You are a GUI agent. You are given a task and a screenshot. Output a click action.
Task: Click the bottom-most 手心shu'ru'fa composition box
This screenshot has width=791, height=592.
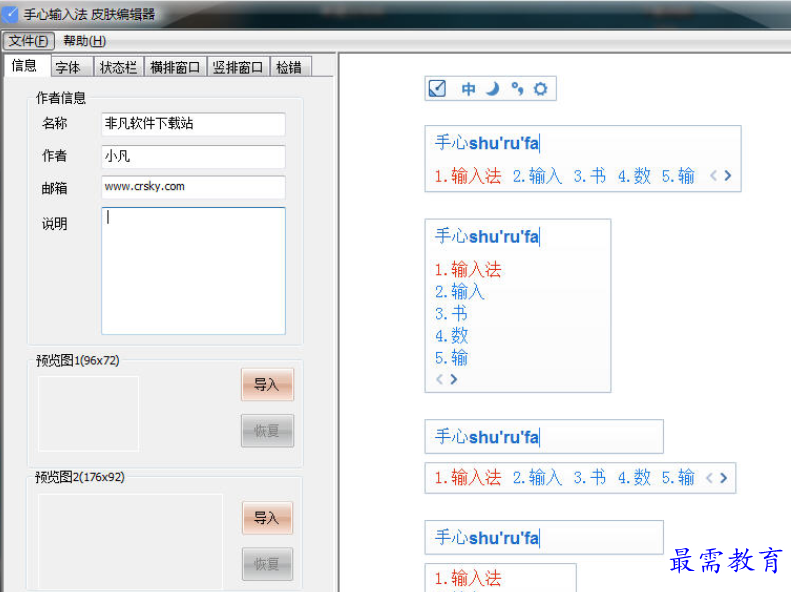coord(544,538)
